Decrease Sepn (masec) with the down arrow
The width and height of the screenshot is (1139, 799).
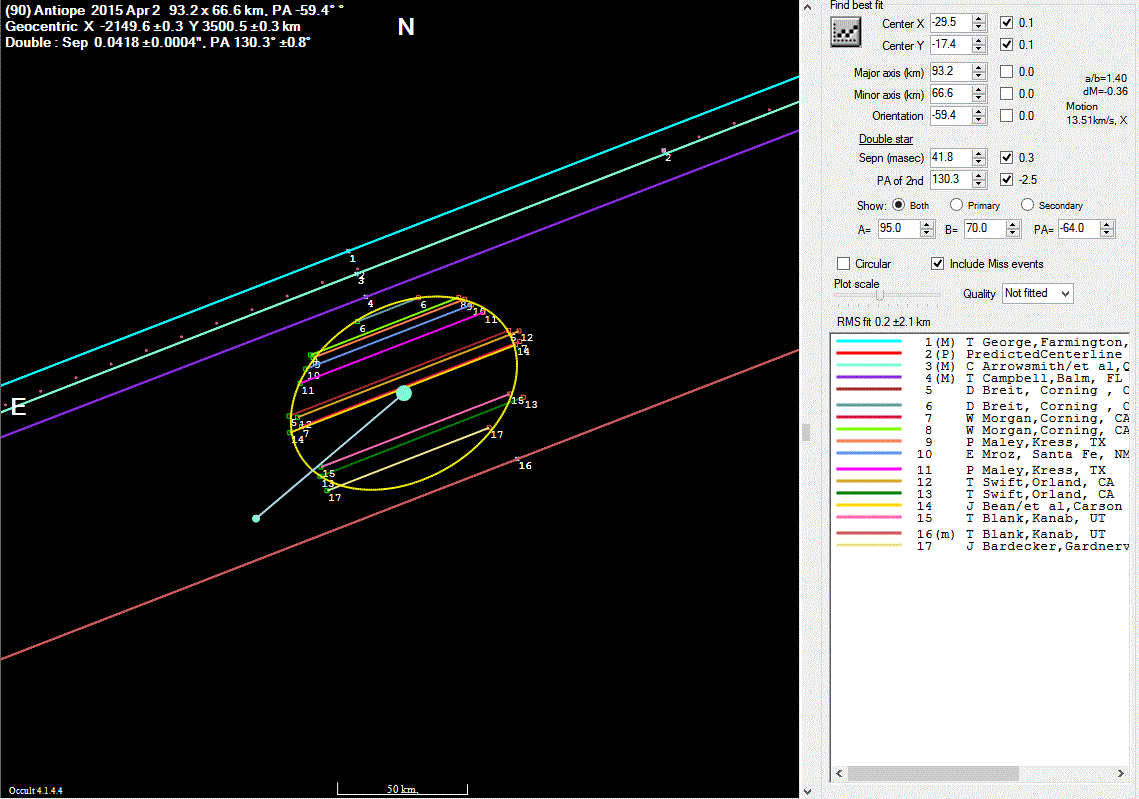[x=979, y=162]
